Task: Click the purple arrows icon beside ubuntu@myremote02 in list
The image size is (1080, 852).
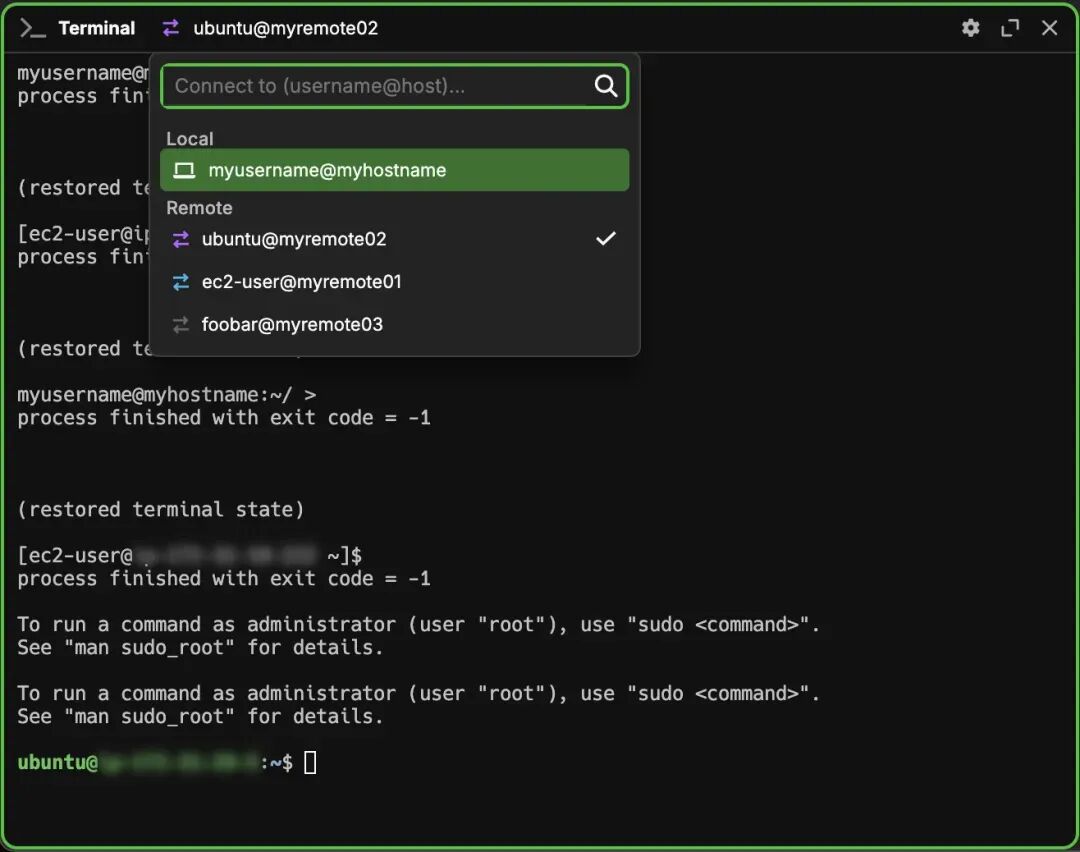Action: [x=180, y=239]
